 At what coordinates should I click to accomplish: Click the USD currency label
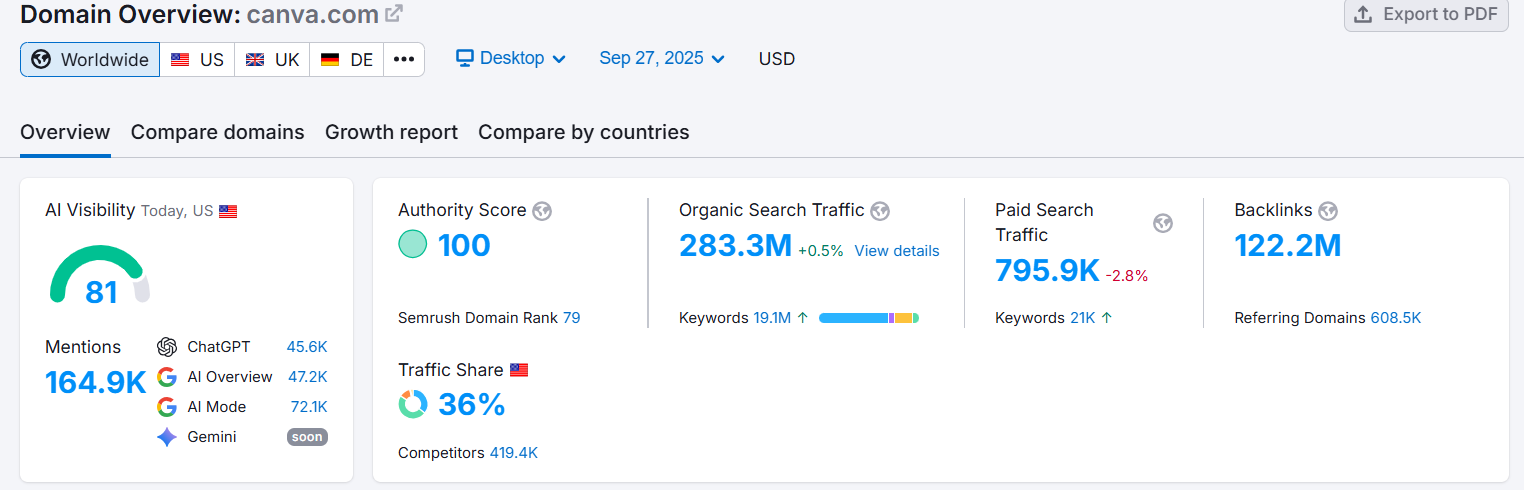tap(777, 59)
